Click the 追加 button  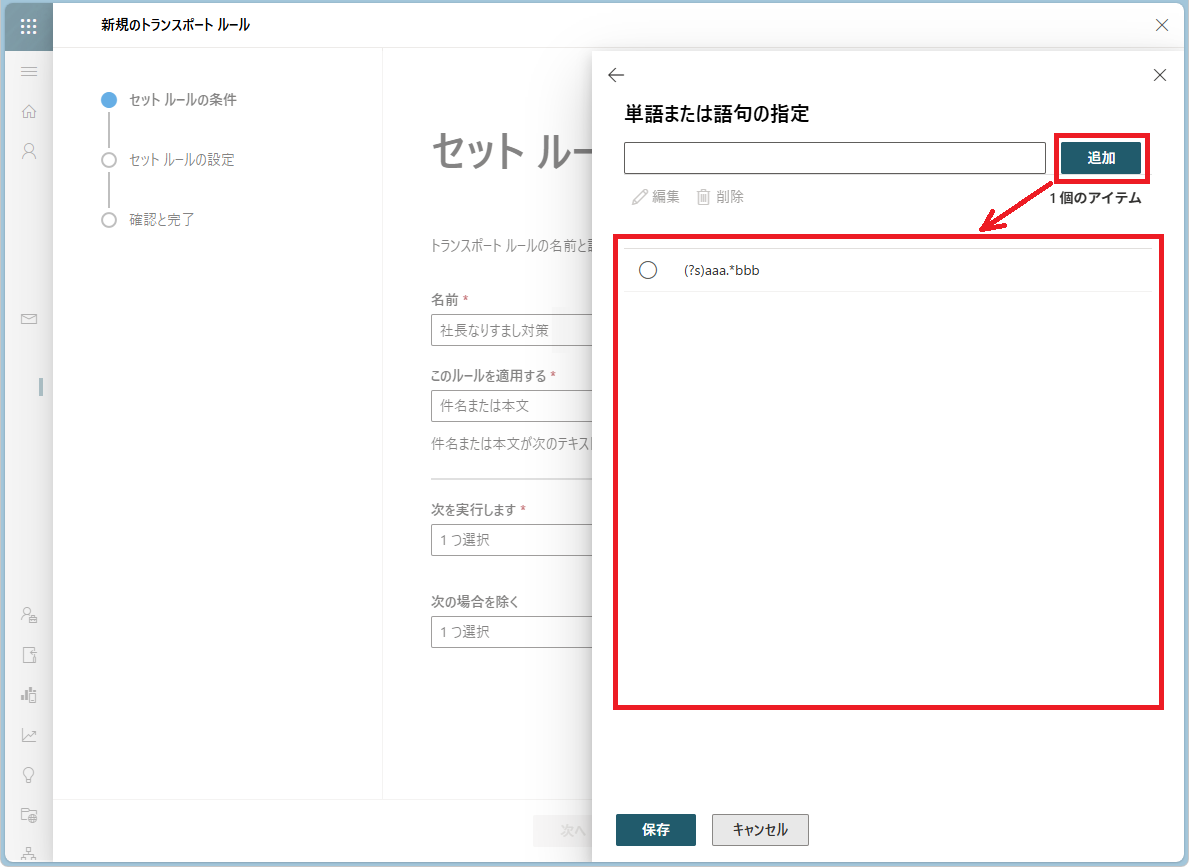click(1100, 158)
